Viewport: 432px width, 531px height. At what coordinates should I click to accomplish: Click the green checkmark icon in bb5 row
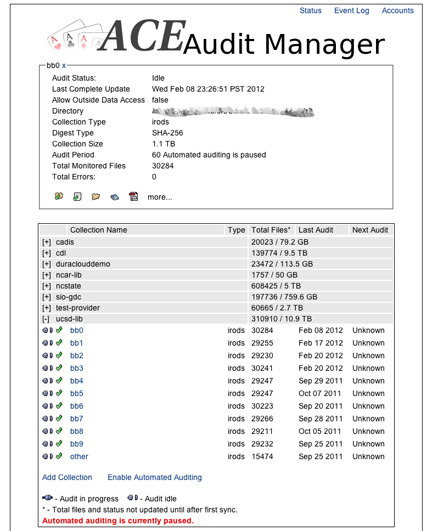59,393
